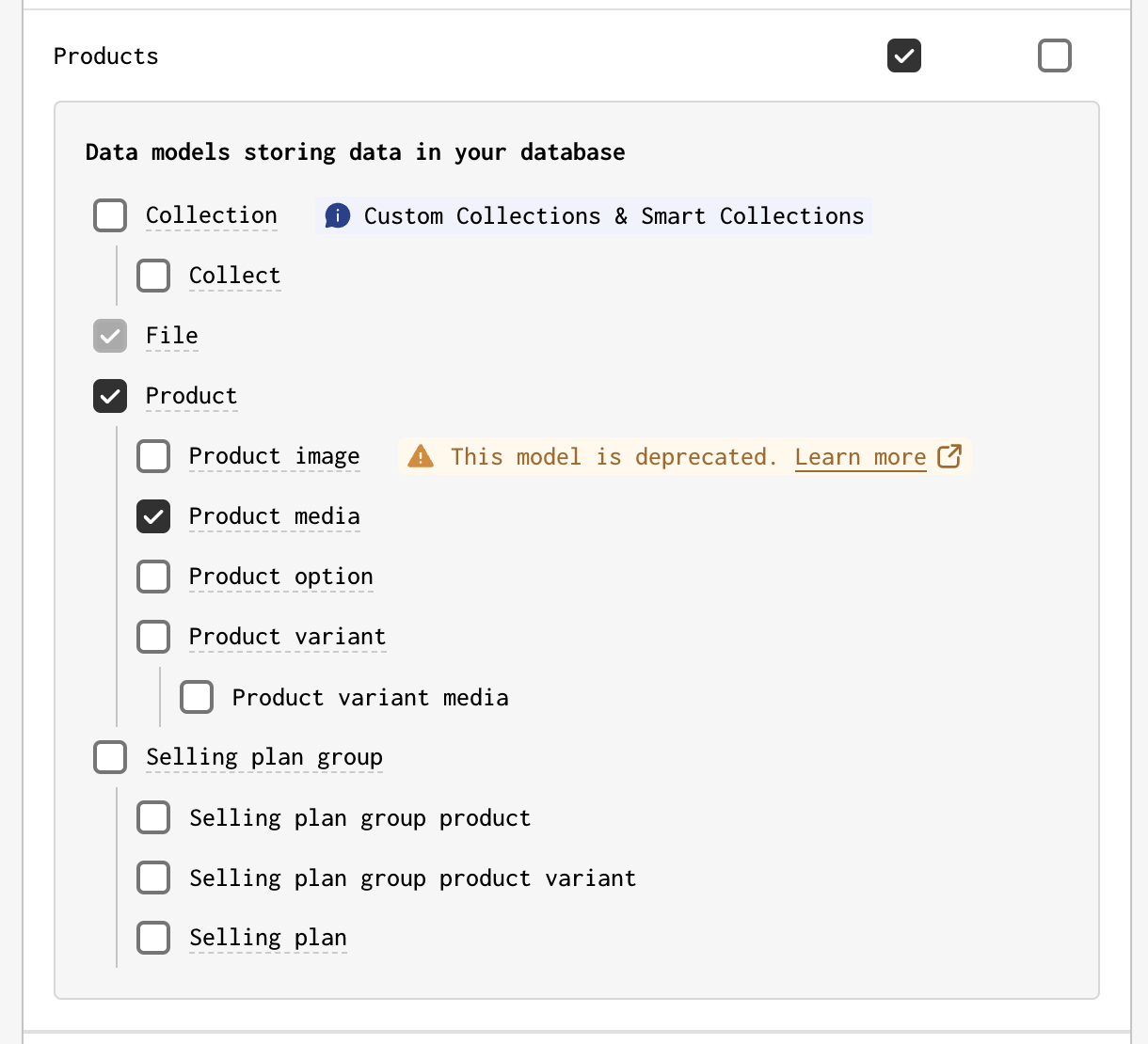1148x1044 pixels.
Task: Click 'This model is deprecated.' warning text
Action: 614,457
